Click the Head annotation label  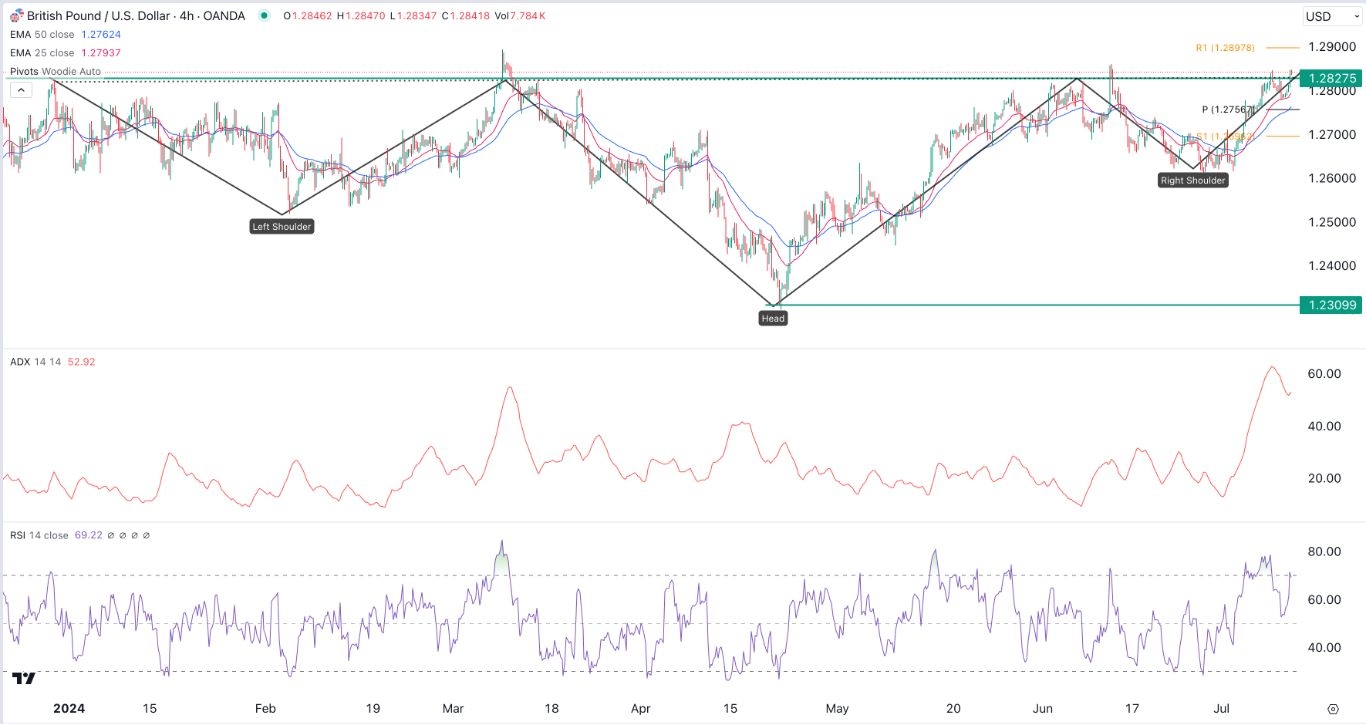[773, 318]
